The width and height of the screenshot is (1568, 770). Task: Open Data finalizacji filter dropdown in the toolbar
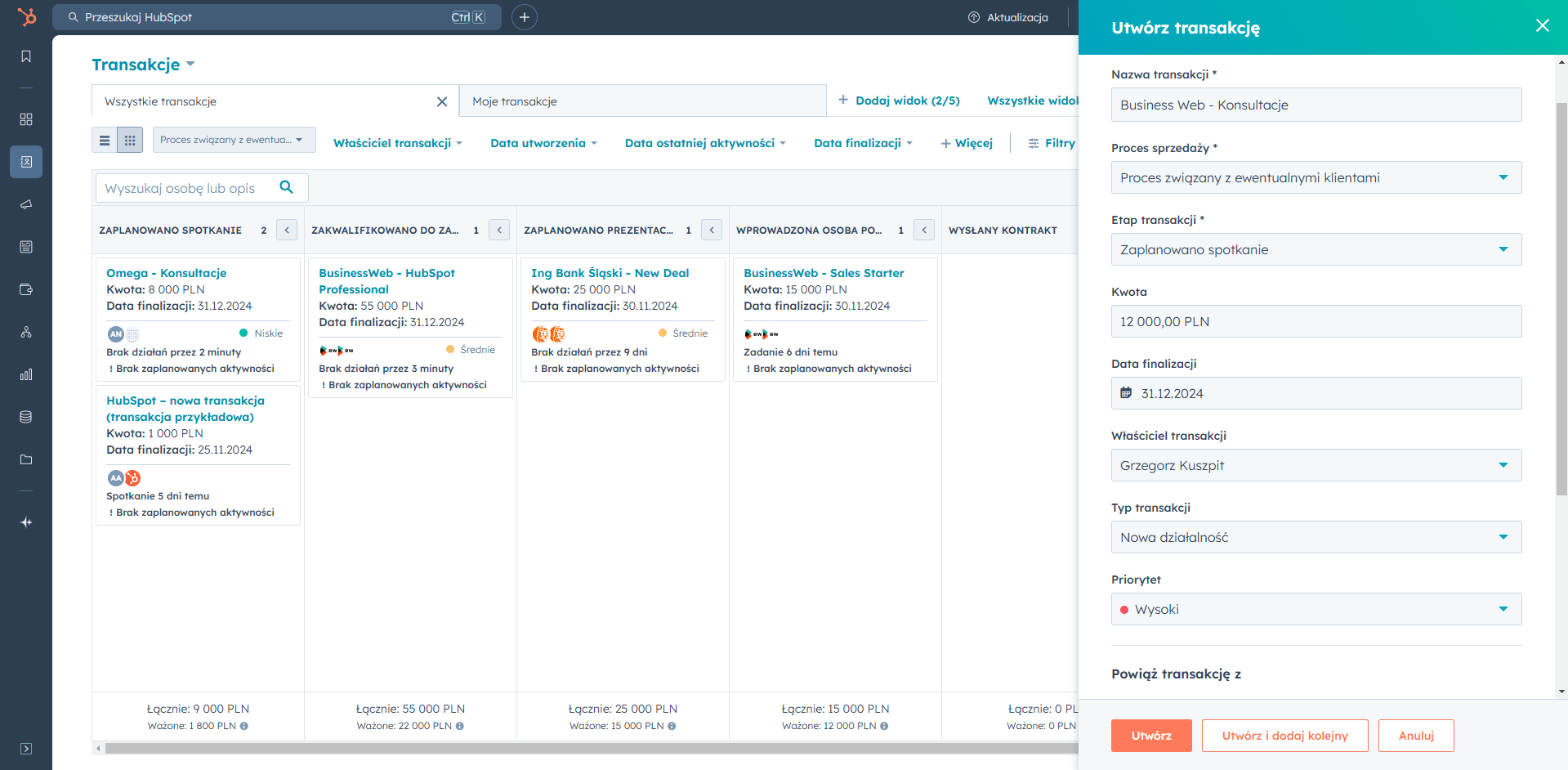pyautogui.click(x=863, y=143)
